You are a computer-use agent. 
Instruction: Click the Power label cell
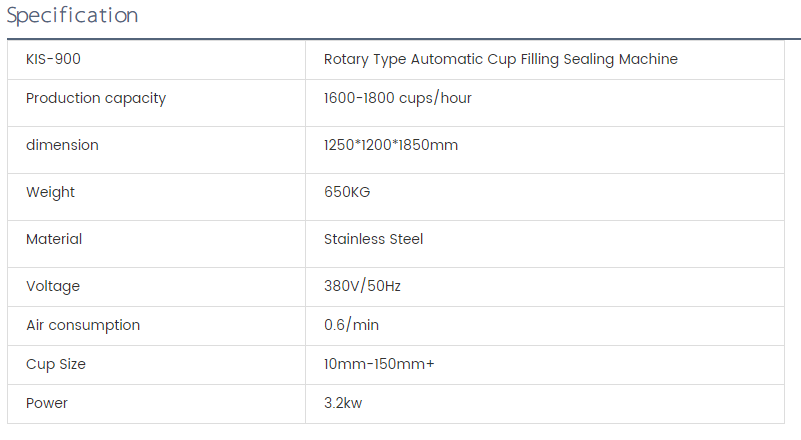click(47, 403)
